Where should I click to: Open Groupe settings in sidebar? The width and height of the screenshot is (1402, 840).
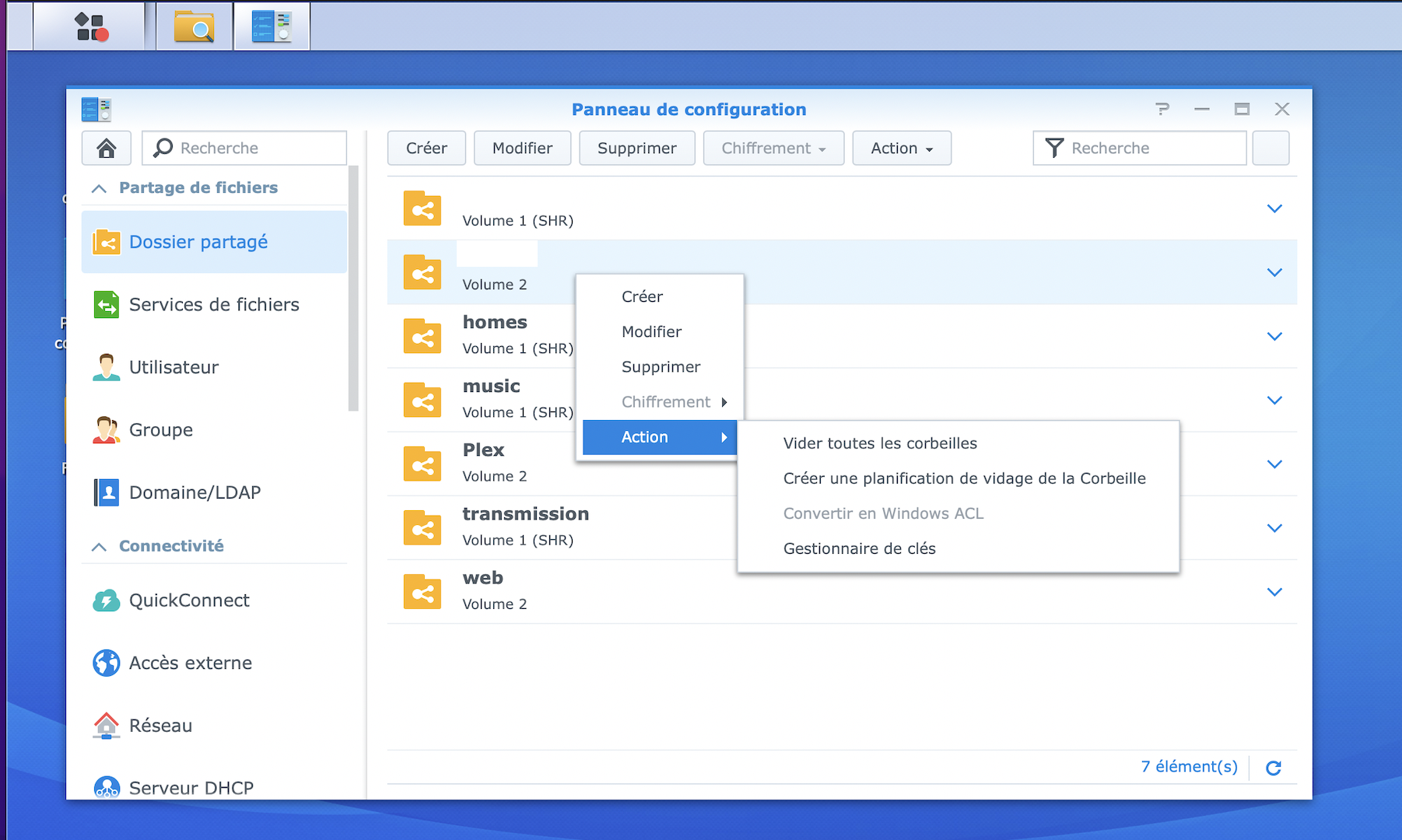(214, 430)
